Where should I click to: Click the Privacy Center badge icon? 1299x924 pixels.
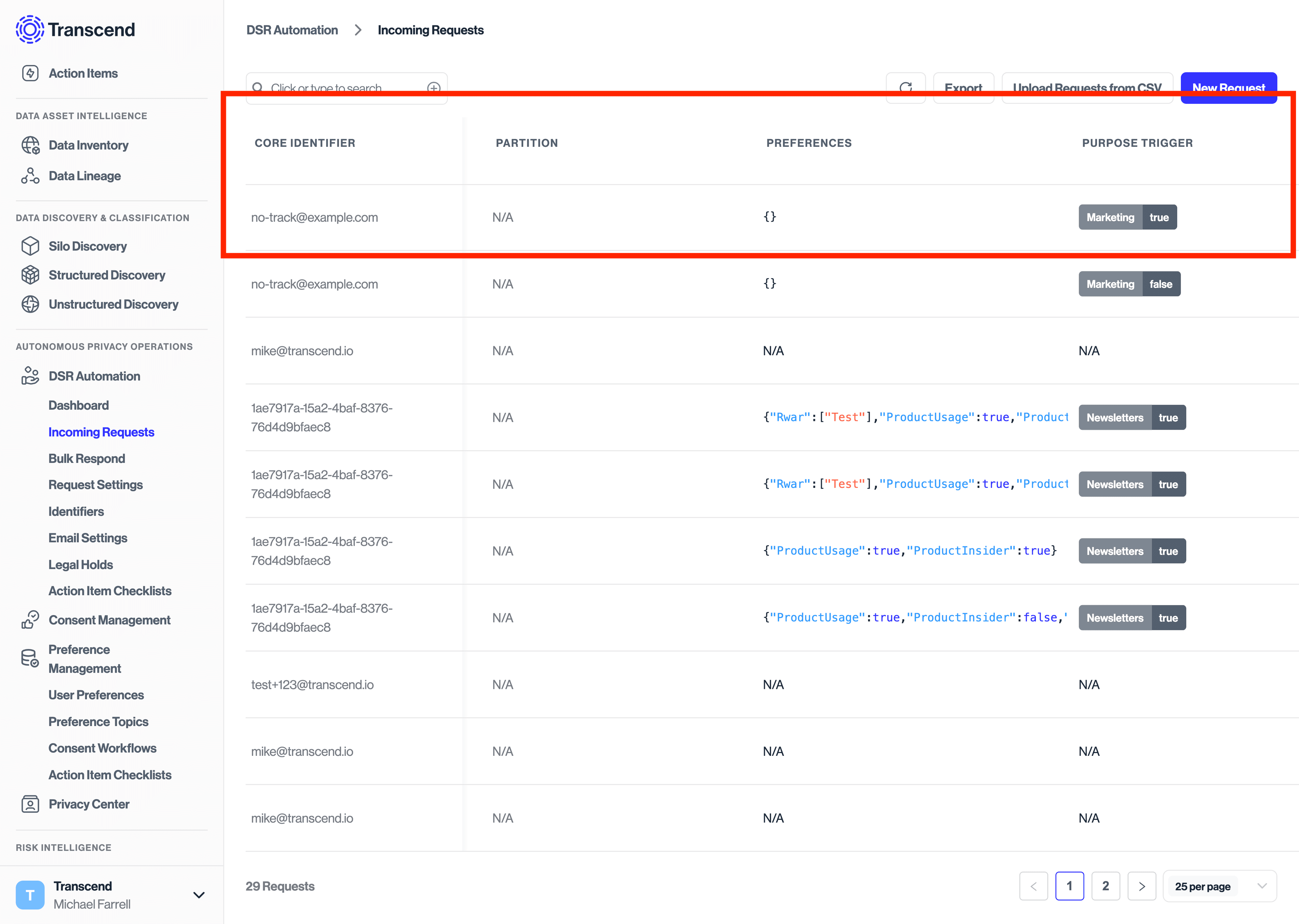coord(30,804)
